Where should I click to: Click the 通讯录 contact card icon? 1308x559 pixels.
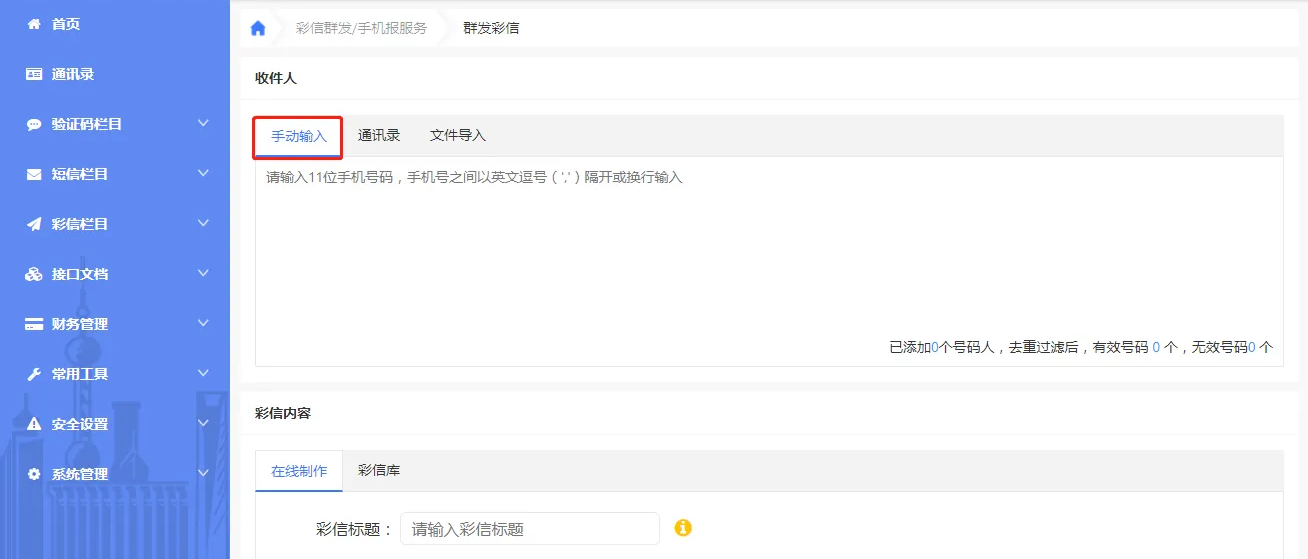(x=34, y=74)
